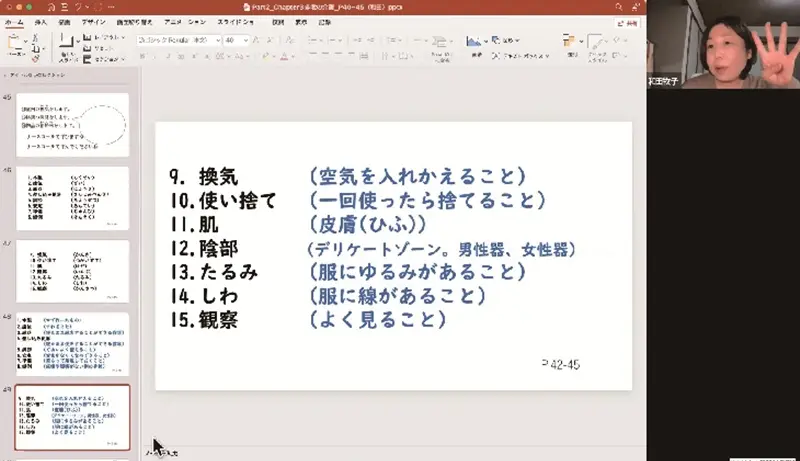The image size is (800, 461).
Task: Switch to the スライドショー tab
Action: click(236, 22)
